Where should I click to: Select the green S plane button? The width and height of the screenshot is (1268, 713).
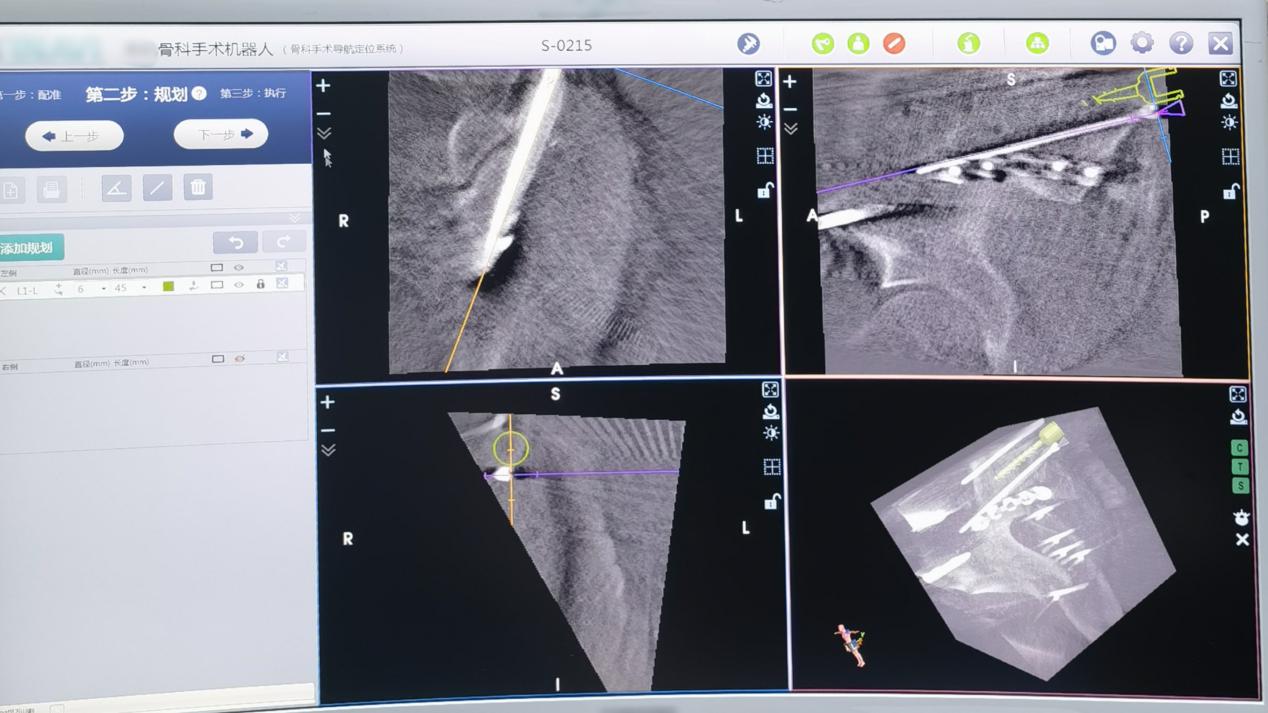(1240, 486)
